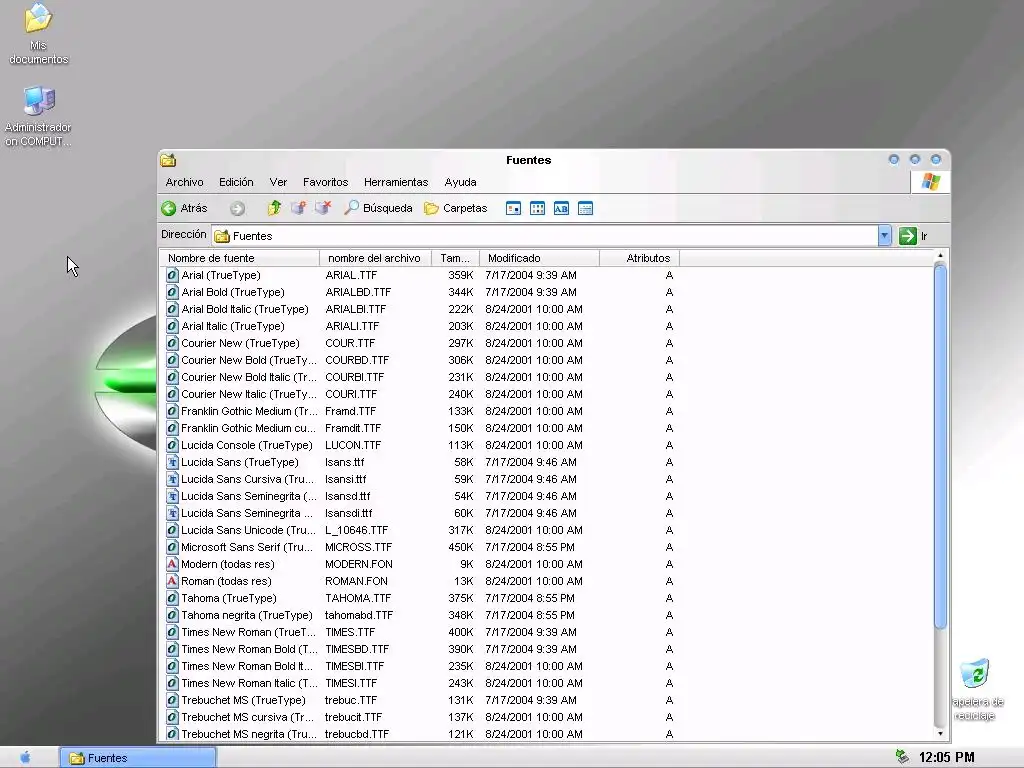The image size is (1024, 768).
Task: Click the forward navigation arrow icon
Action: (x=237, y=208)
